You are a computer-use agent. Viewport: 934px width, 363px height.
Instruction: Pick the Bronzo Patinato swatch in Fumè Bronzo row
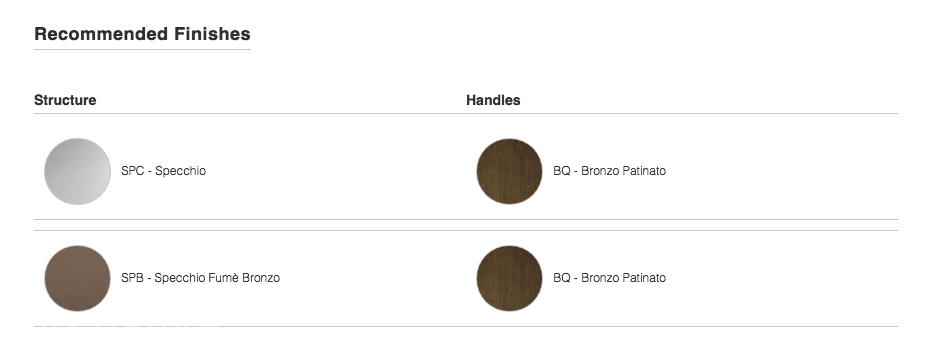509,278
